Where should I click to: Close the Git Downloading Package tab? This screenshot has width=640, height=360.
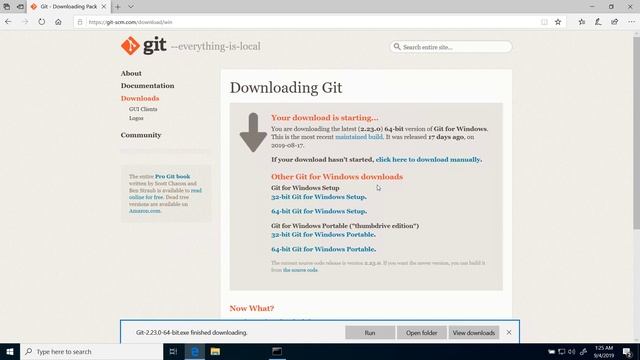[x=104, y=7]
